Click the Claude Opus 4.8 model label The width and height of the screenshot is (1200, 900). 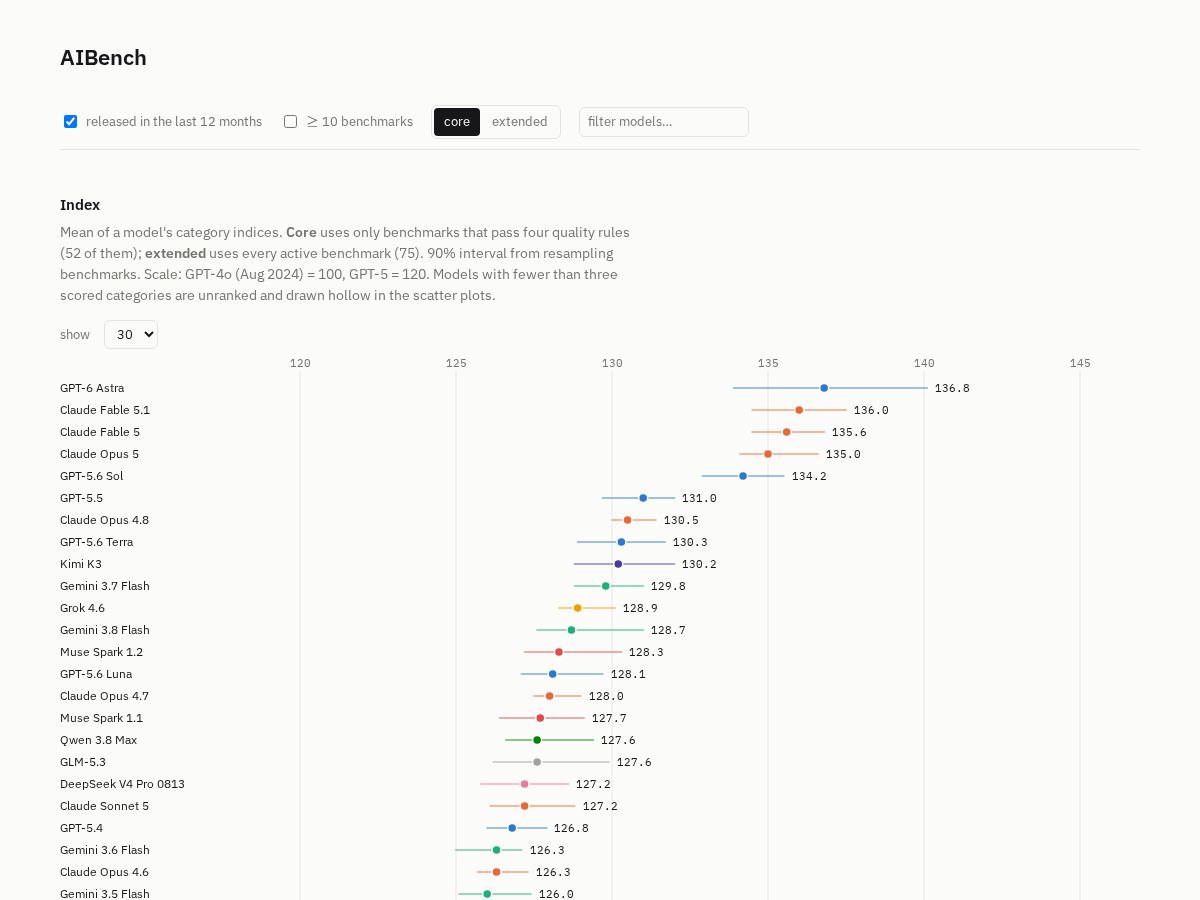coord(105,520)
